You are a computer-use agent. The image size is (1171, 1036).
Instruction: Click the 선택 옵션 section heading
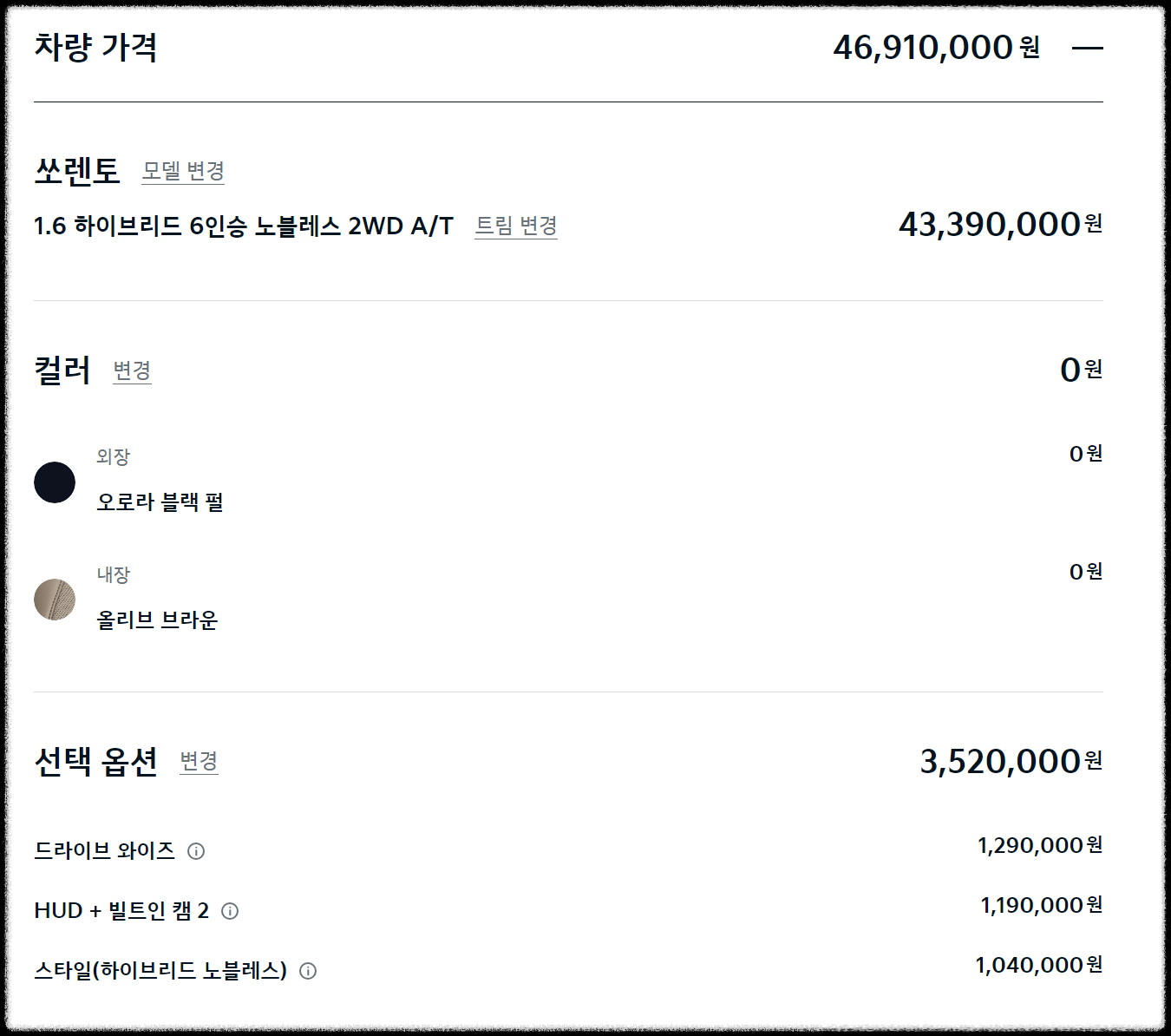(97, 761)
